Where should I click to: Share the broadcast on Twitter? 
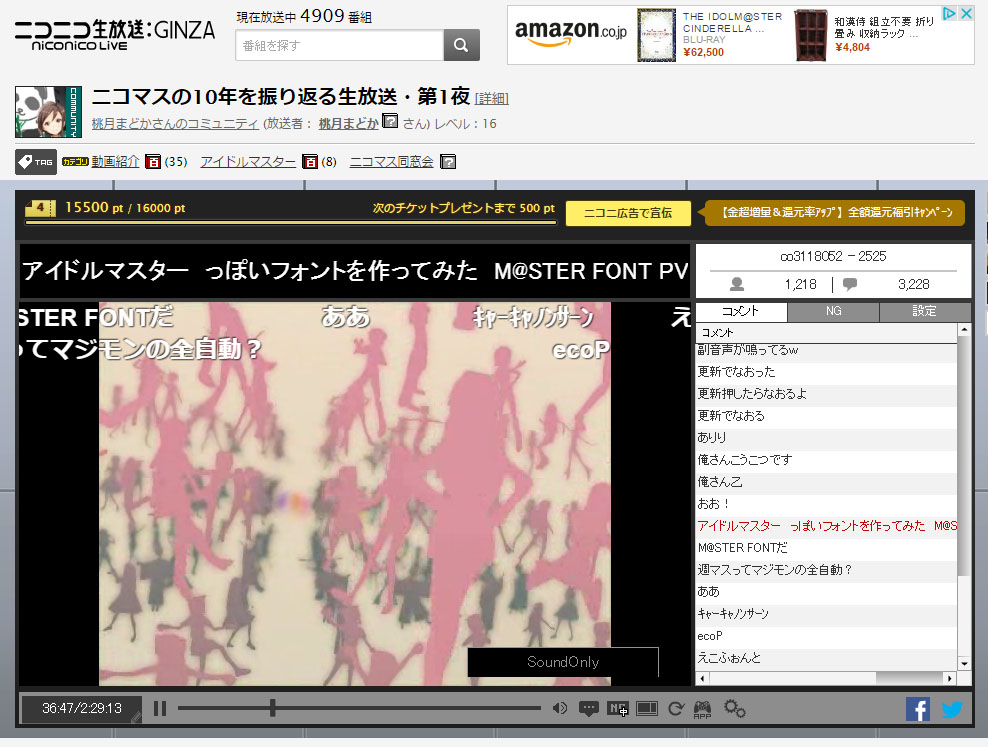952,709
